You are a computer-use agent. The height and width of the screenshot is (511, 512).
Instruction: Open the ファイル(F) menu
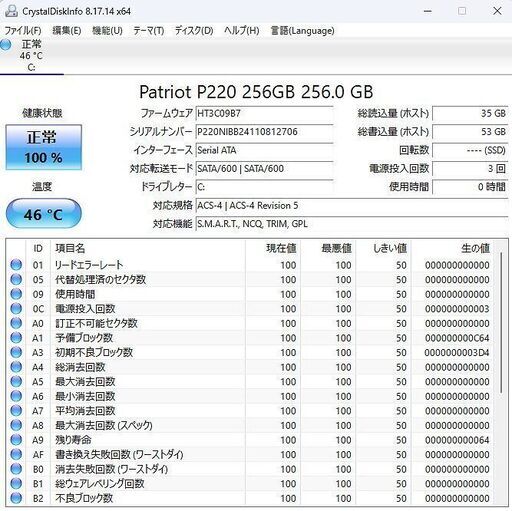coord(23,31)
